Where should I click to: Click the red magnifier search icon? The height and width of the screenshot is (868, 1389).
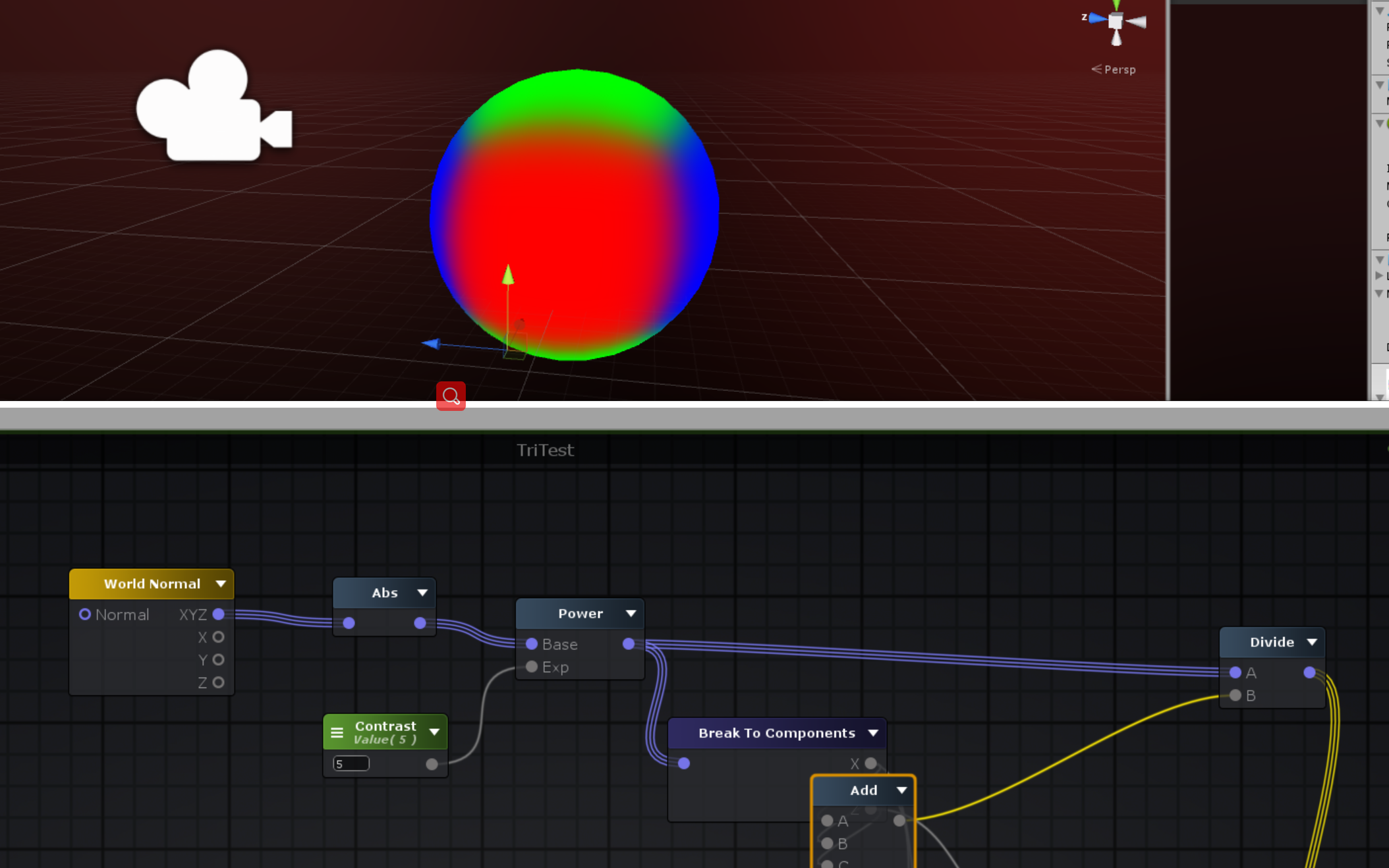click(x=451, y=396)
